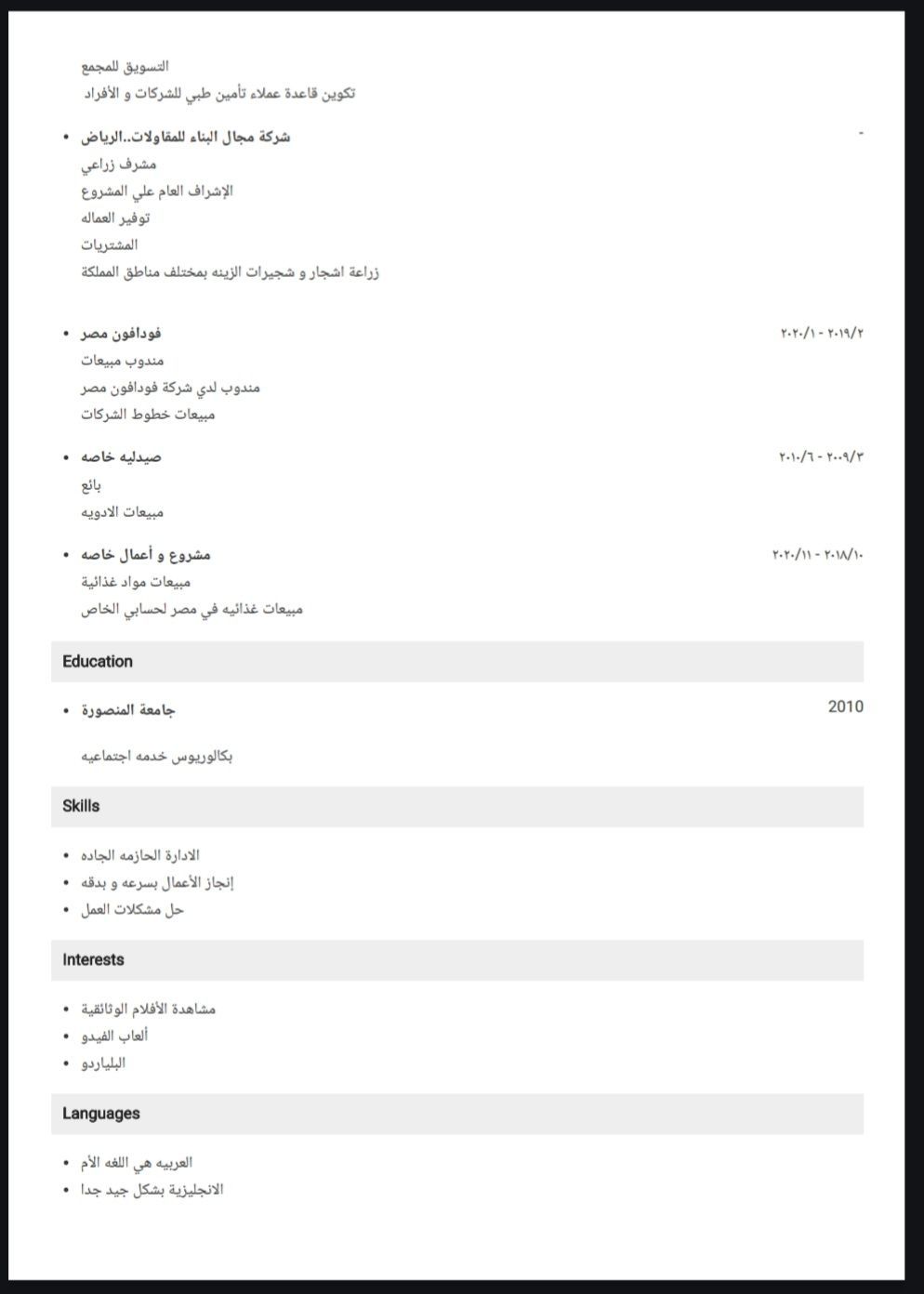Click the 2010 graduation year

(845, 706)
